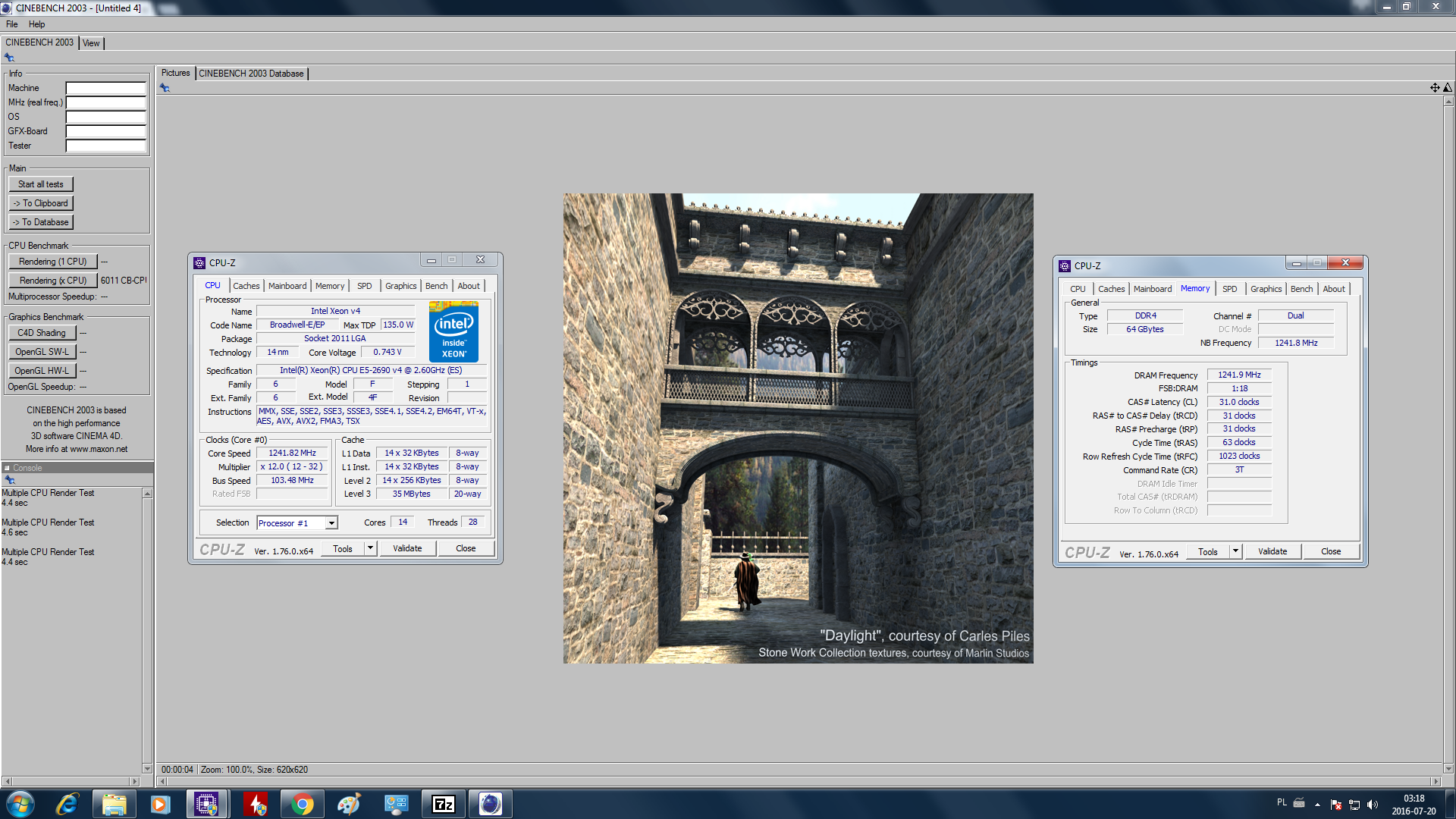Open About tab in right CPU-Z
The height and width of the screenshot is (819, 1456).
[x=1334, y=289]
